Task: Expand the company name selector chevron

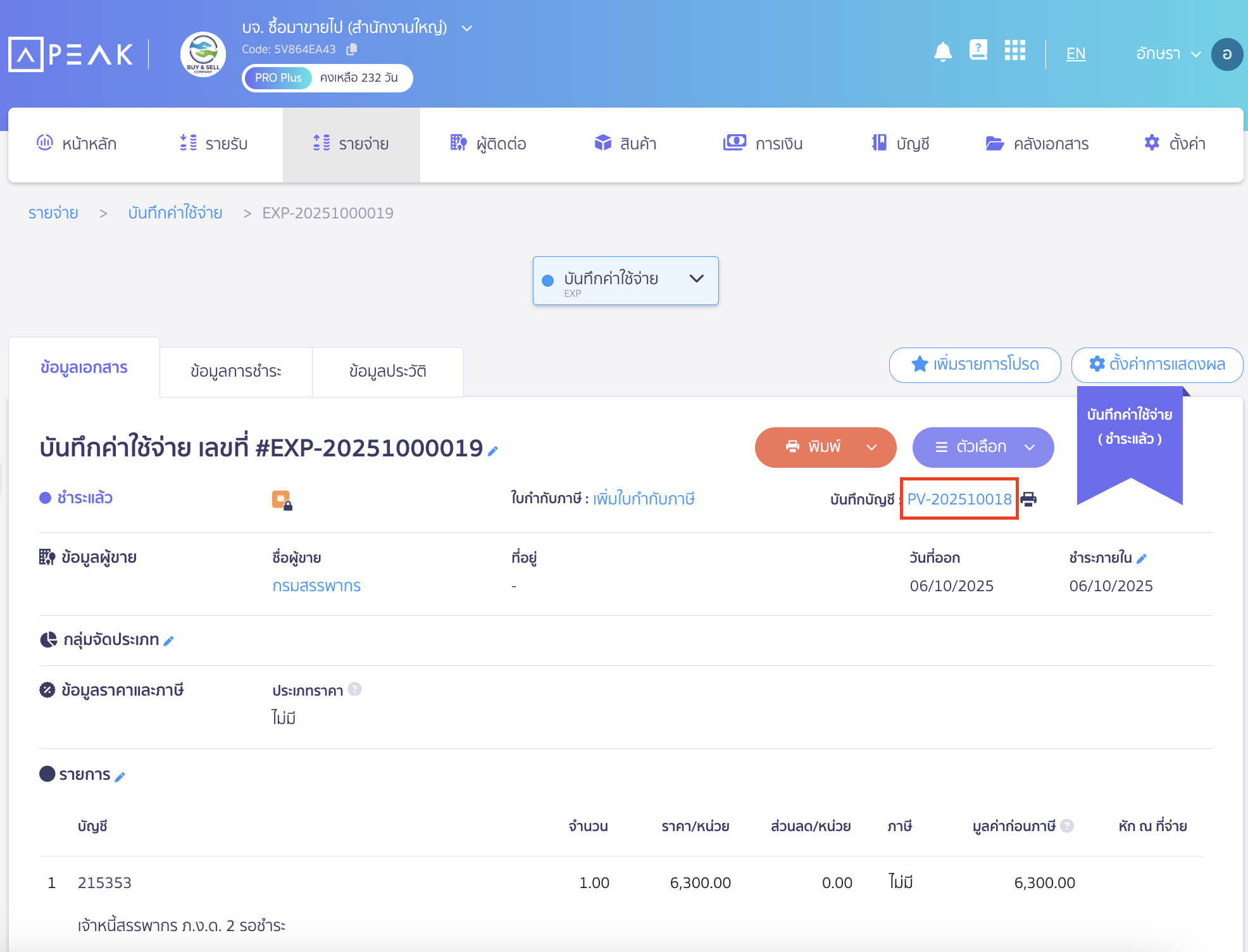Action: (467, 28)
